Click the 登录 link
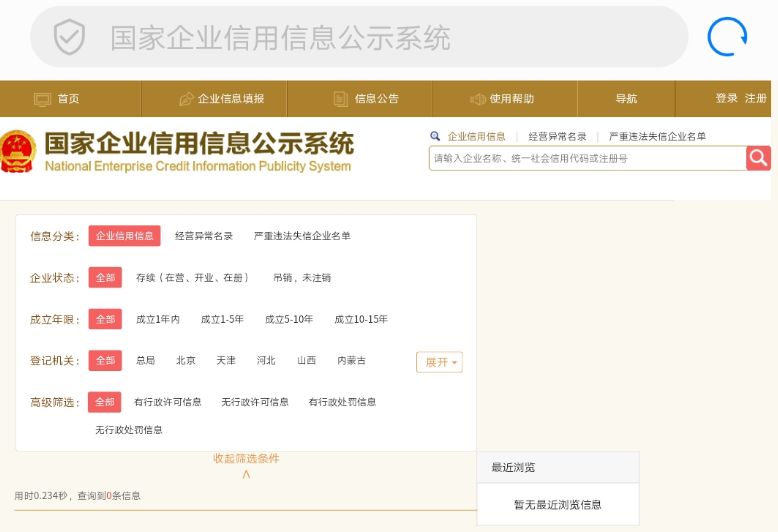This screenshot has height=532, width=778. tap(726, 98)
